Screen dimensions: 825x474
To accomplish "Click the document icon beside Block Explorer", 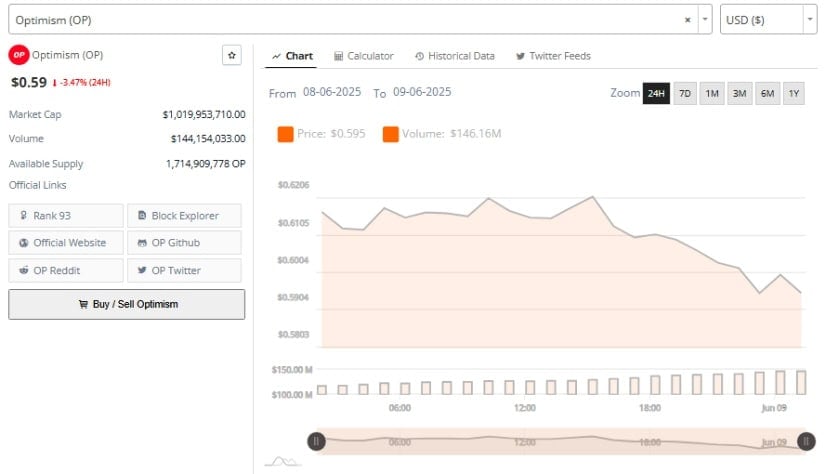I will (142, 215).
